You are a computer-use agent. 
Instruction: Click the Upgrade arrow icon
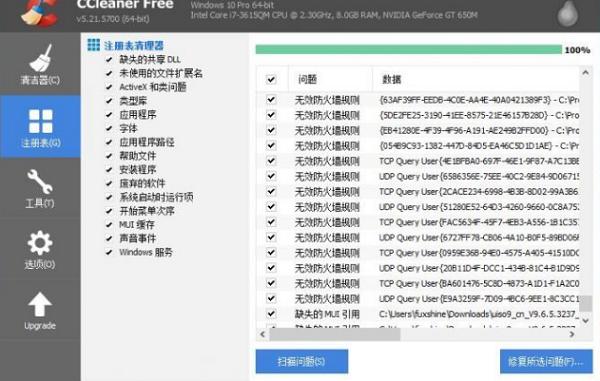40,305
